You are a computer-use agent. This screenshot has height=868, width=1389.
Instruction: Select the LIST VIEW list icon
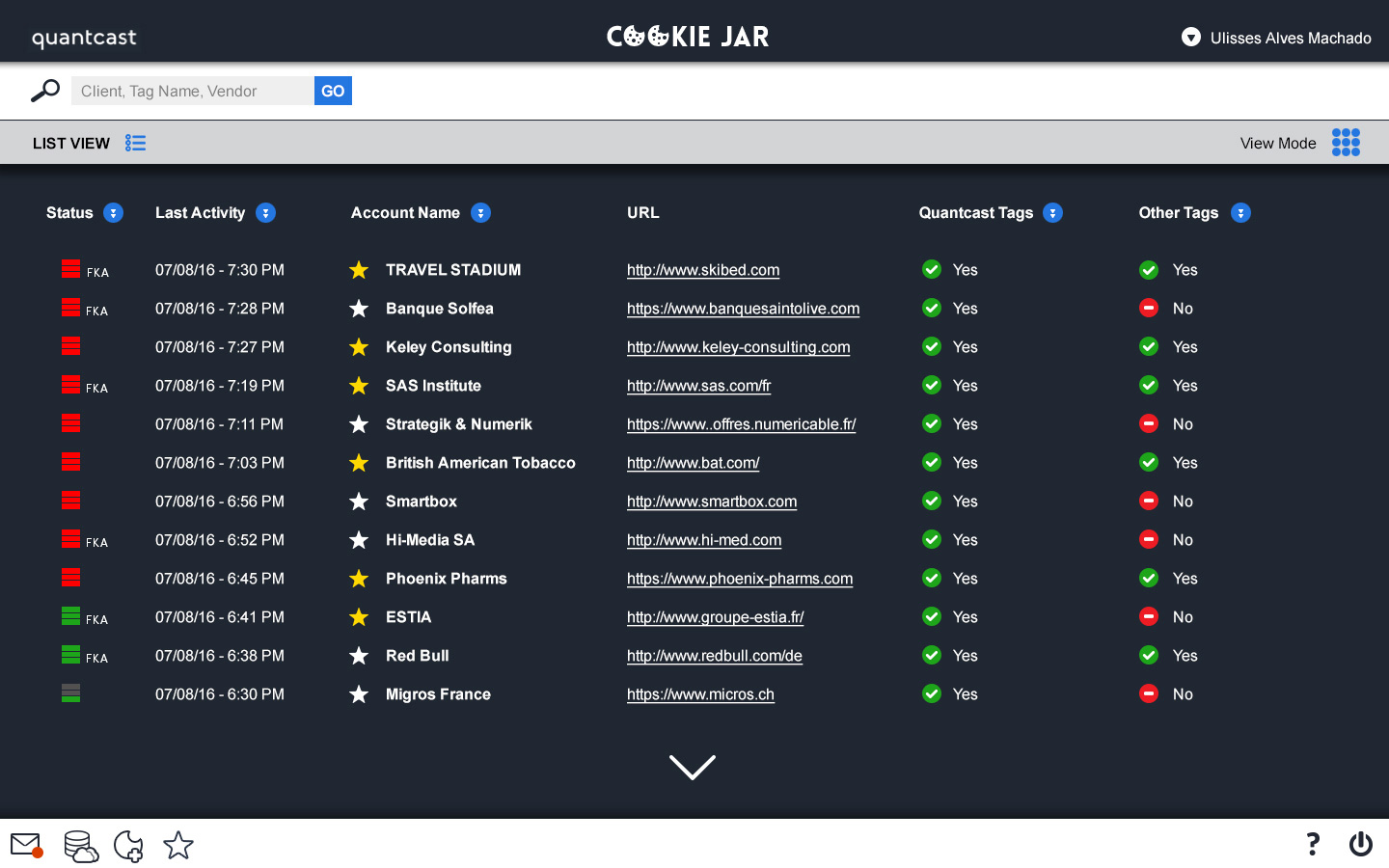click(x=135, y=143)
